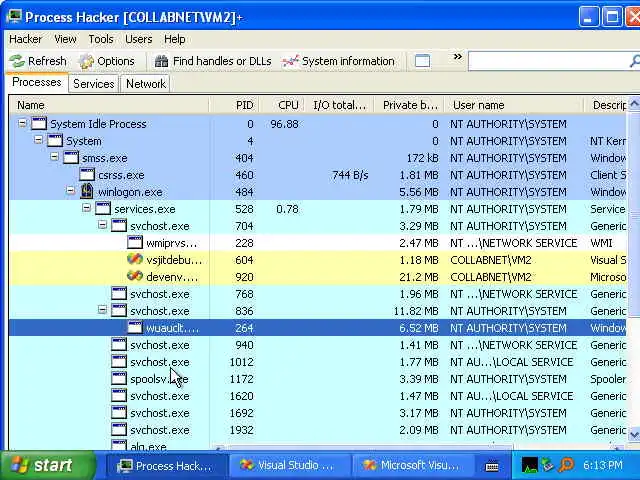Click the vertical scrollbar down arrow
640x480 pixels.
[x=634, y=434]
